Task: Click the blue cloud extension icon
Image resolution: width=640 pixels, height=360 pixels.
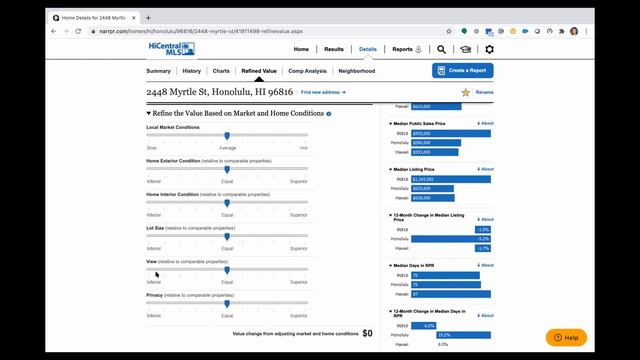Action: pyautogui.click(x=525, y=31)
